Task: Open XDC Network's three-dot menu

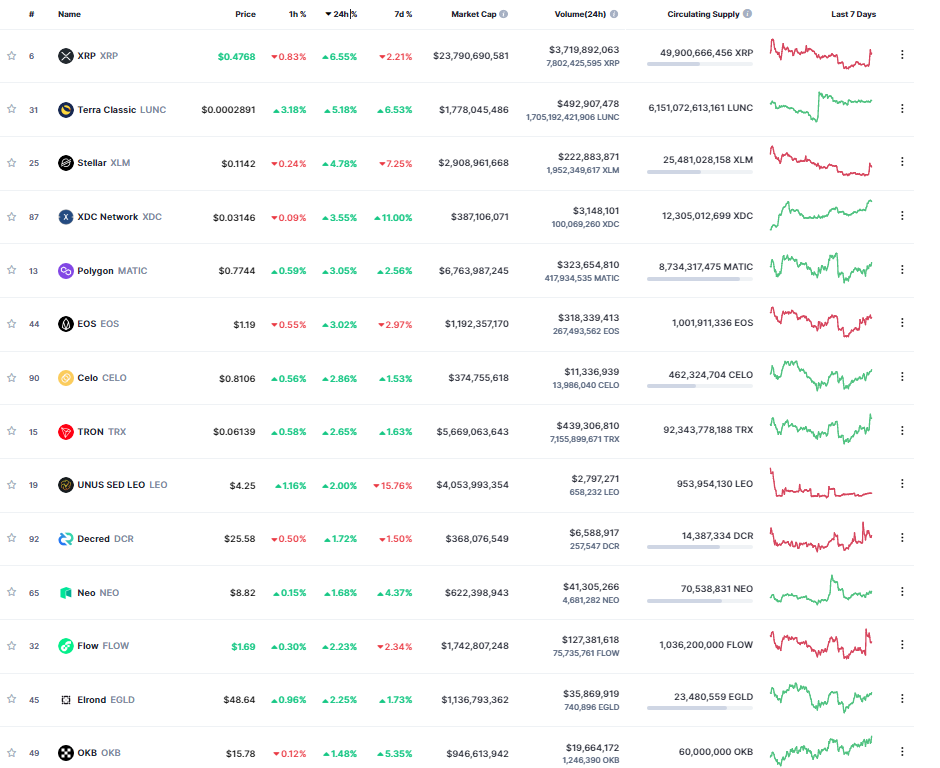Action: pos(902,215)
